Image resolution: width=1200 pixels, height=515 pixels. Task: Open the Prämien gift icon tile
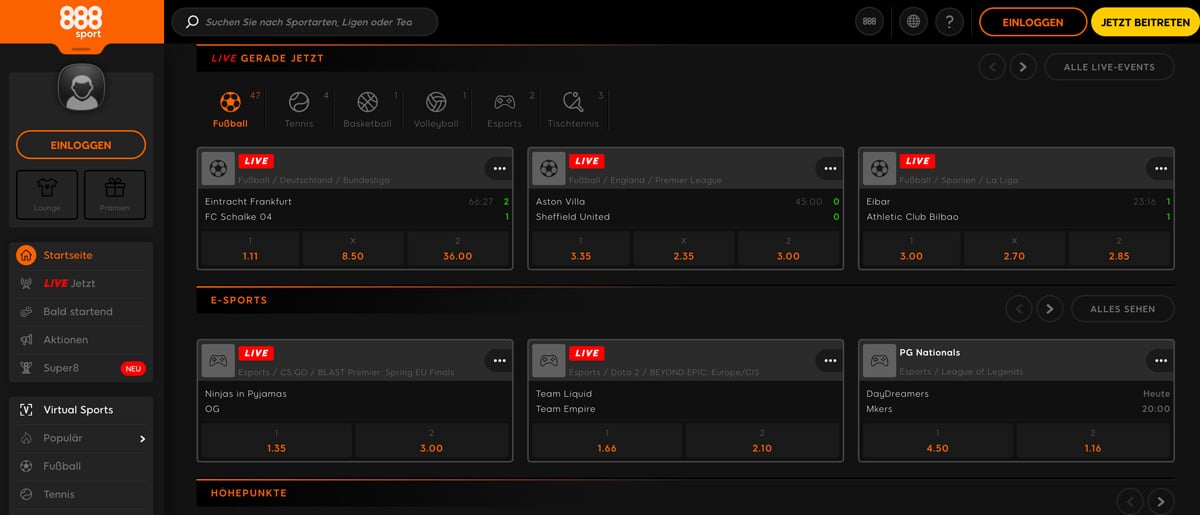pos(115,194)
